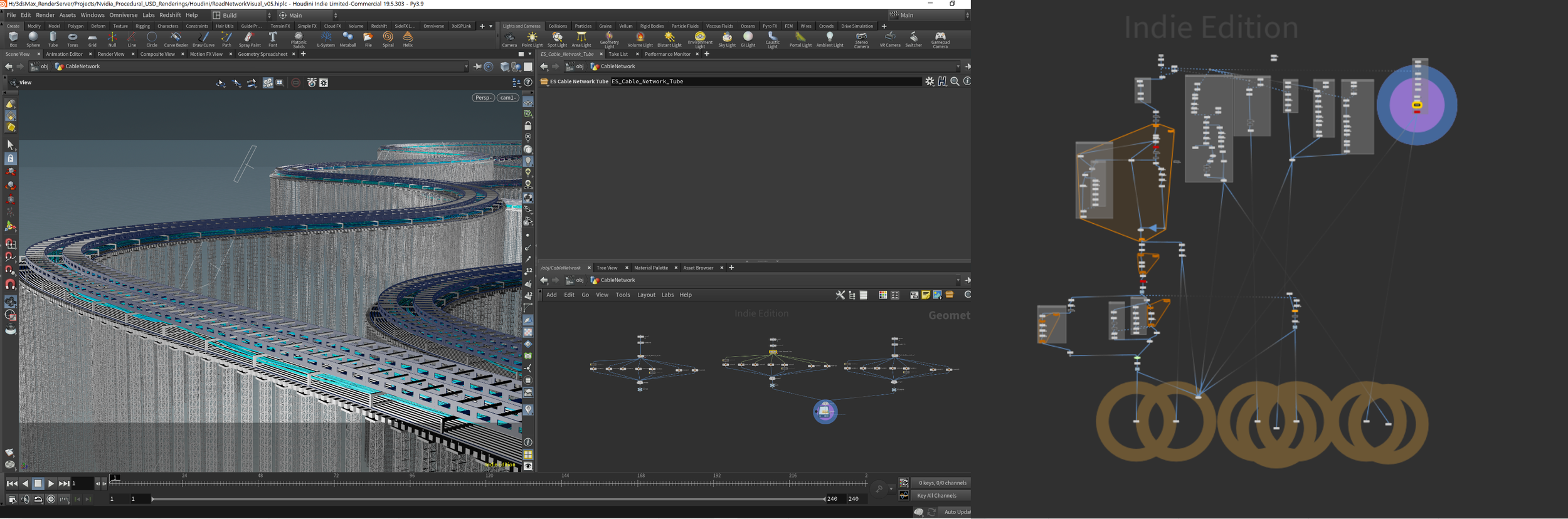
Task: Add an Area Light
Action: (581, 39)
